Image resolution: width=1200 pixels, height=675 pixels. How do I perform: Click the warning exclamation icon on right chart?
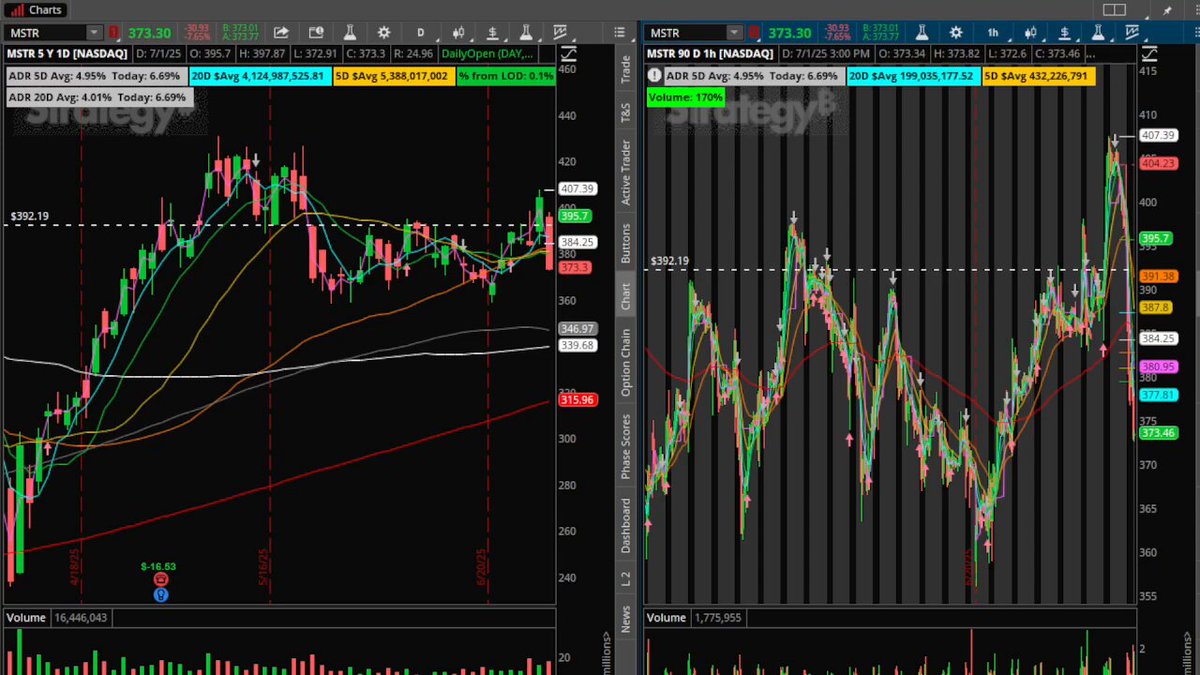(x=653, y=75)
